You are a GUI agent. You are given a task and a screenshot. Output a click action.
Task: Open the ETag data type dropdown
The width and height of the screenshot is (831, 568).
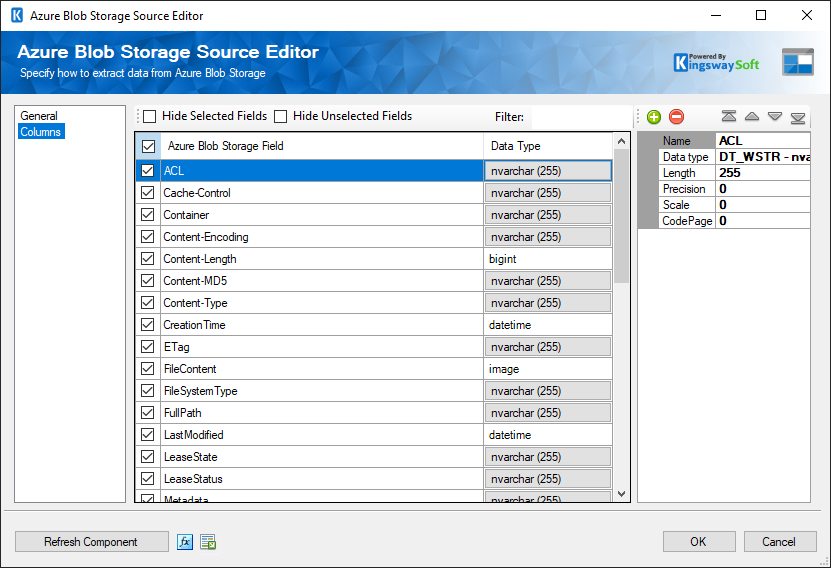click(548, 347)
